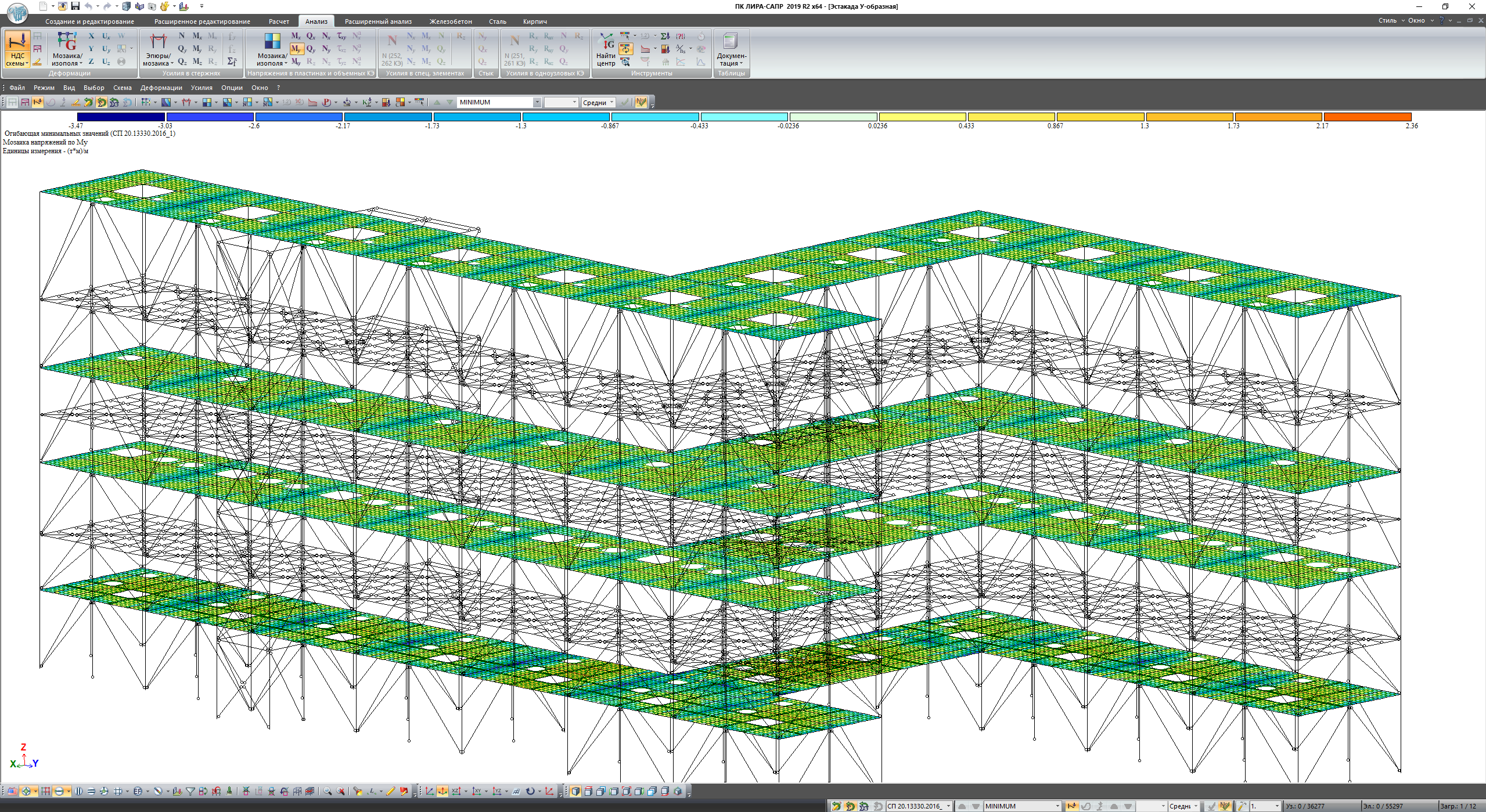Viewport: 1486px width, 812px height.
Task: Show Uz displacement mosaic
Action: 106,62
